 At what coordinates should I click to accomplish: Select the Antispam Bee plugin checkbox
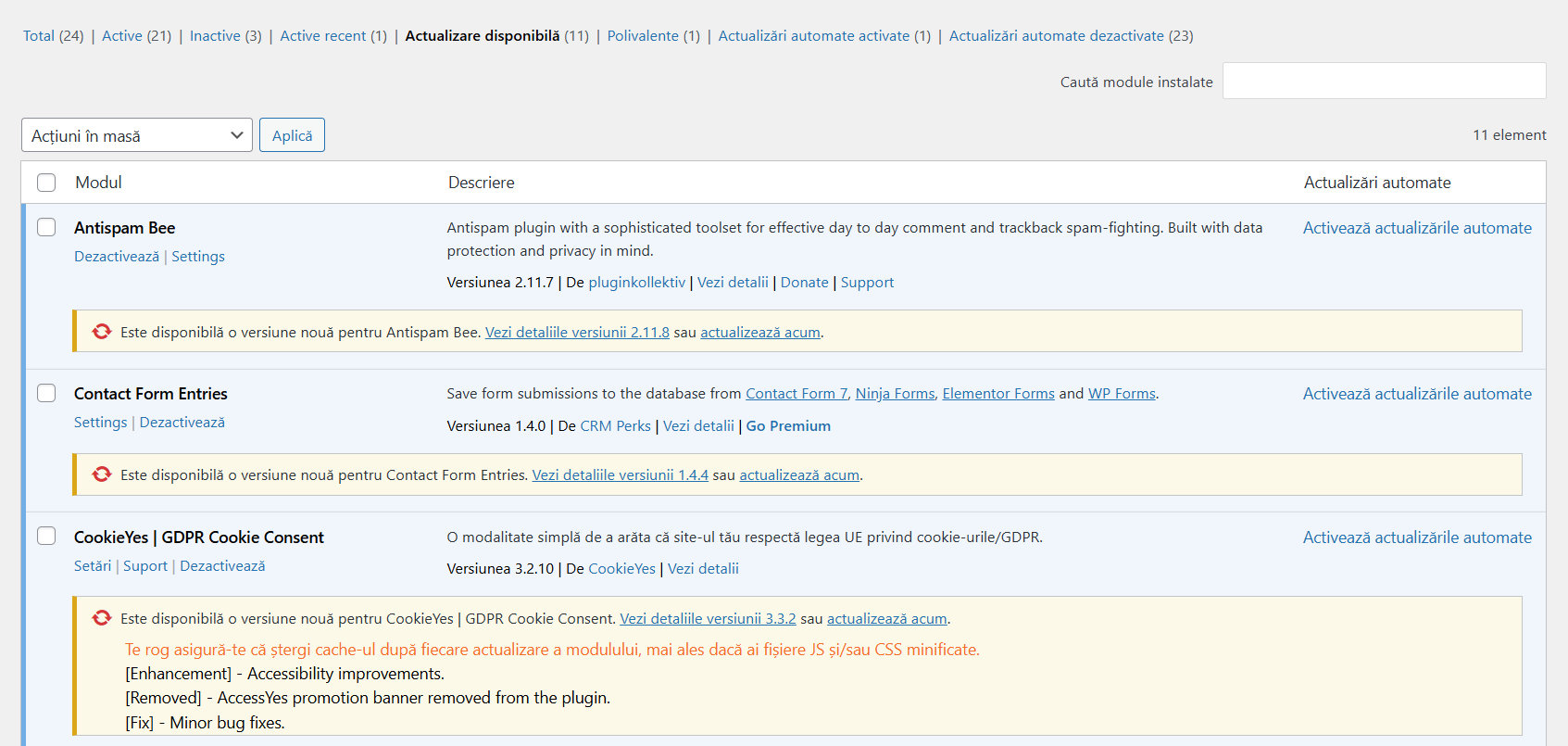[46, 227]
